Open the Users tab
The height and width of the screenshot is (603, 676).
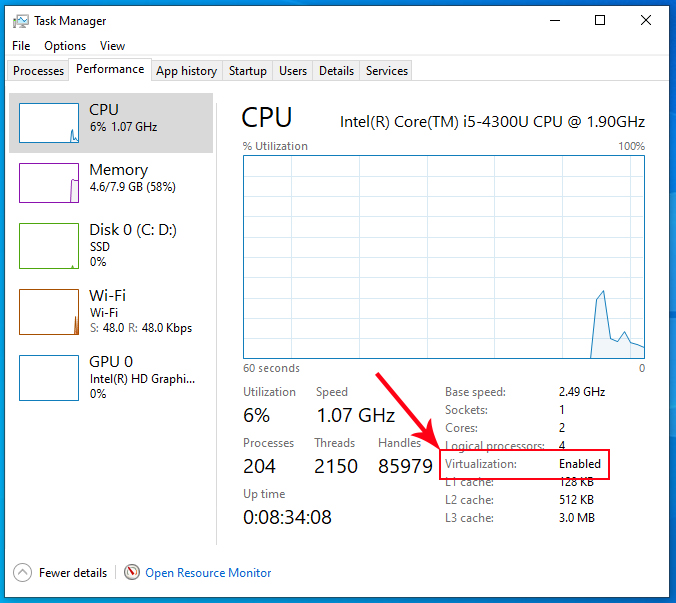[293, 71]
